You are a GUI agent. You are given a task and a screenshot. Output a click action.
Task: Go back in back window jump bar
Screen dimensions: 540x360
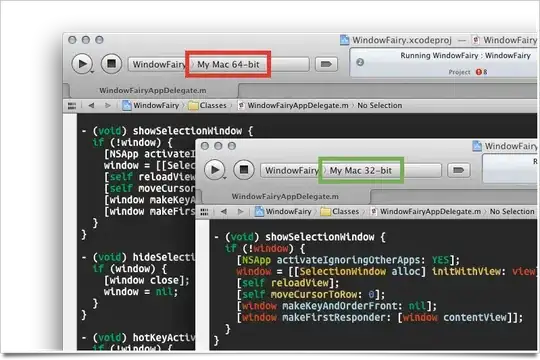91,105
